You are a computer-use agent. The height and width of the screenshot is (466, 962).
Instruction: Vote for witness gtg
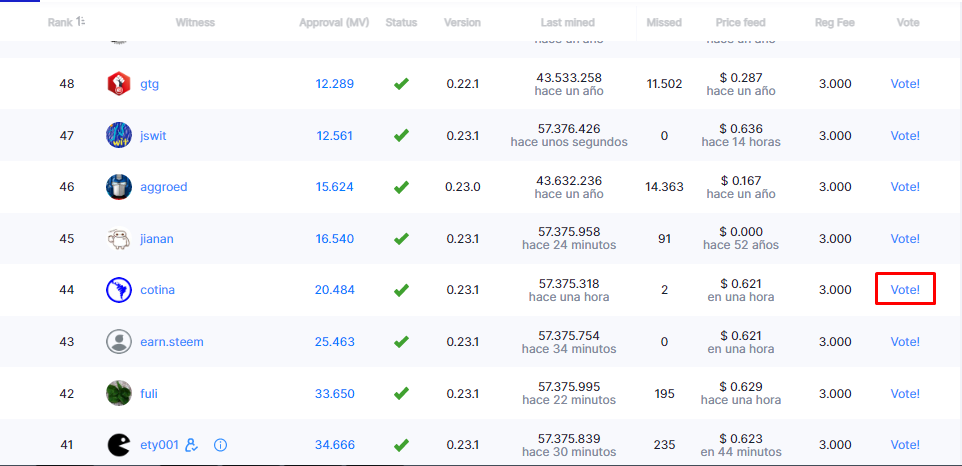point(905,84)
